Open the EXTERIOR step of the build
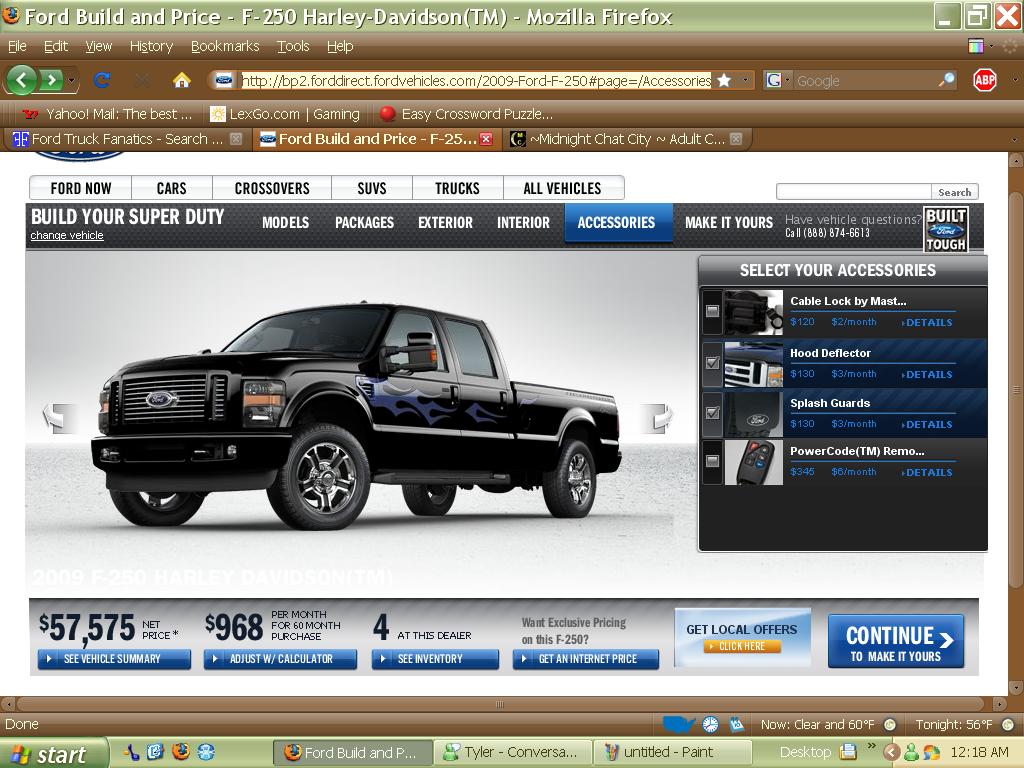Image resolution: width=1024 pixels, height=768 pixels. pos(445,223)
